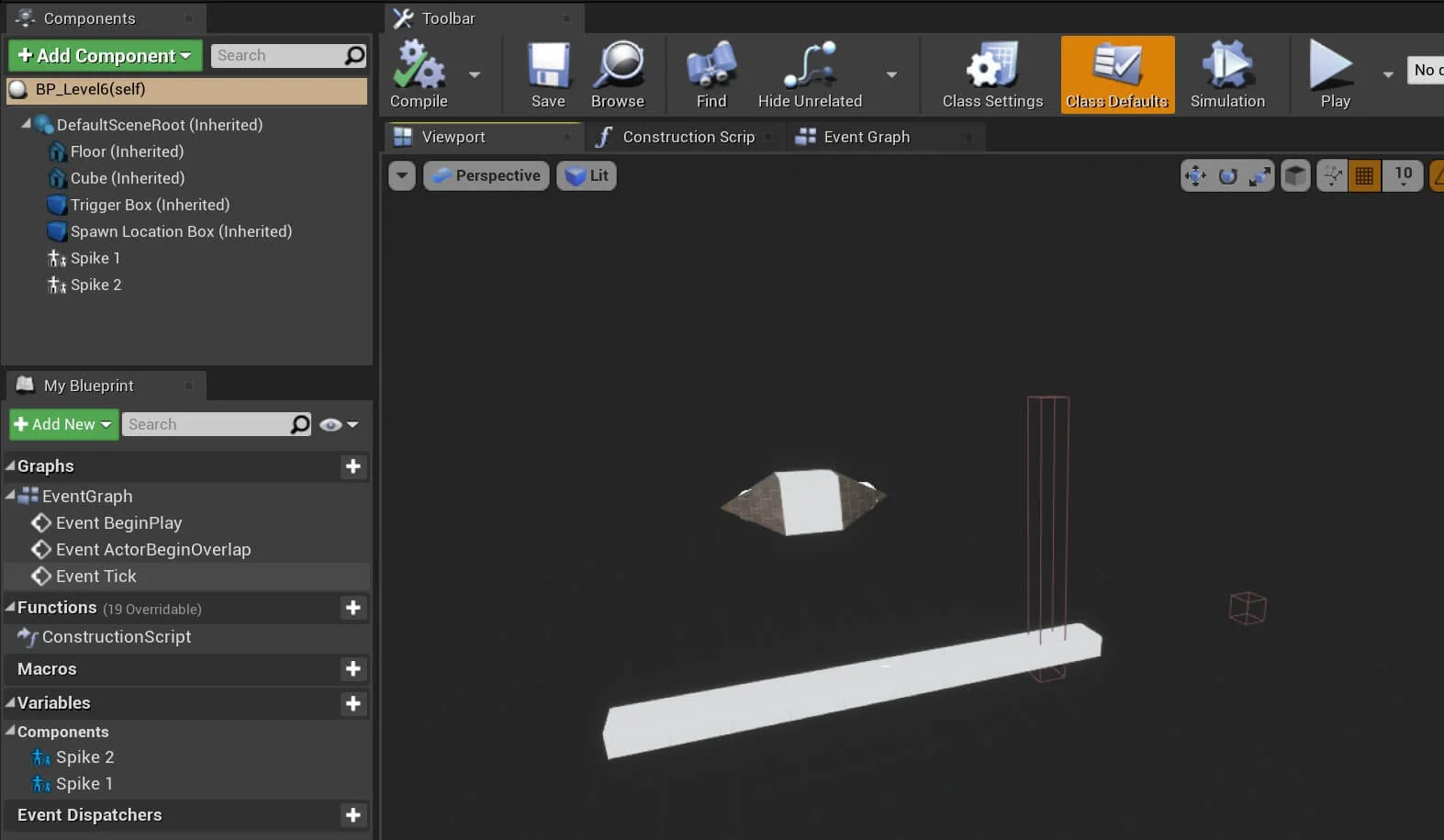The image size is (1444, 840).
Task: Click the Add New button
Action: pos(63,424)
